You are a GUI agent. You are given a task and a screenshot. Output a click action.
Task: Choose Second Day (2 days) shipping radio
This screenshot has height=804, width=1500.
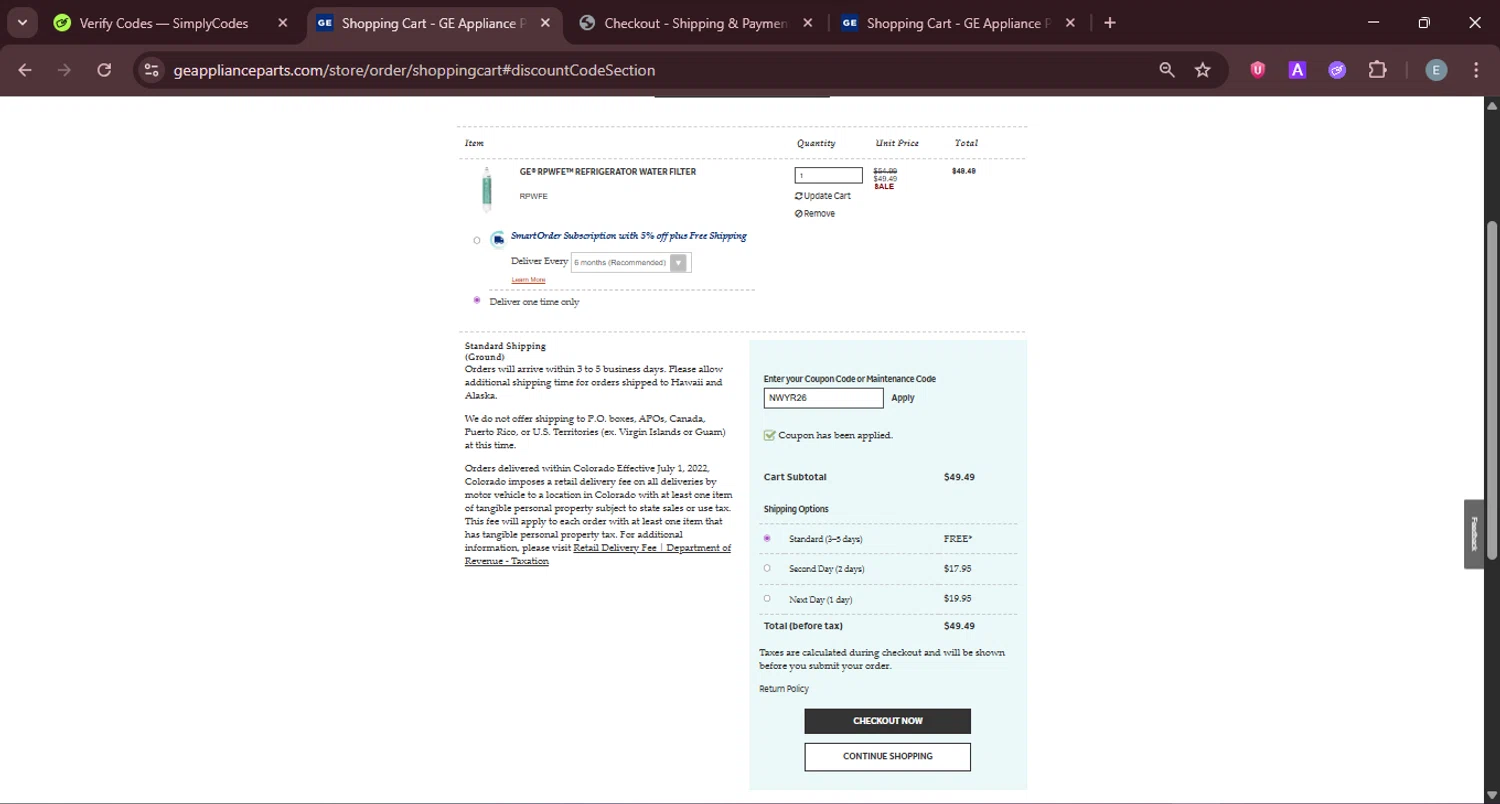[767, 568]
